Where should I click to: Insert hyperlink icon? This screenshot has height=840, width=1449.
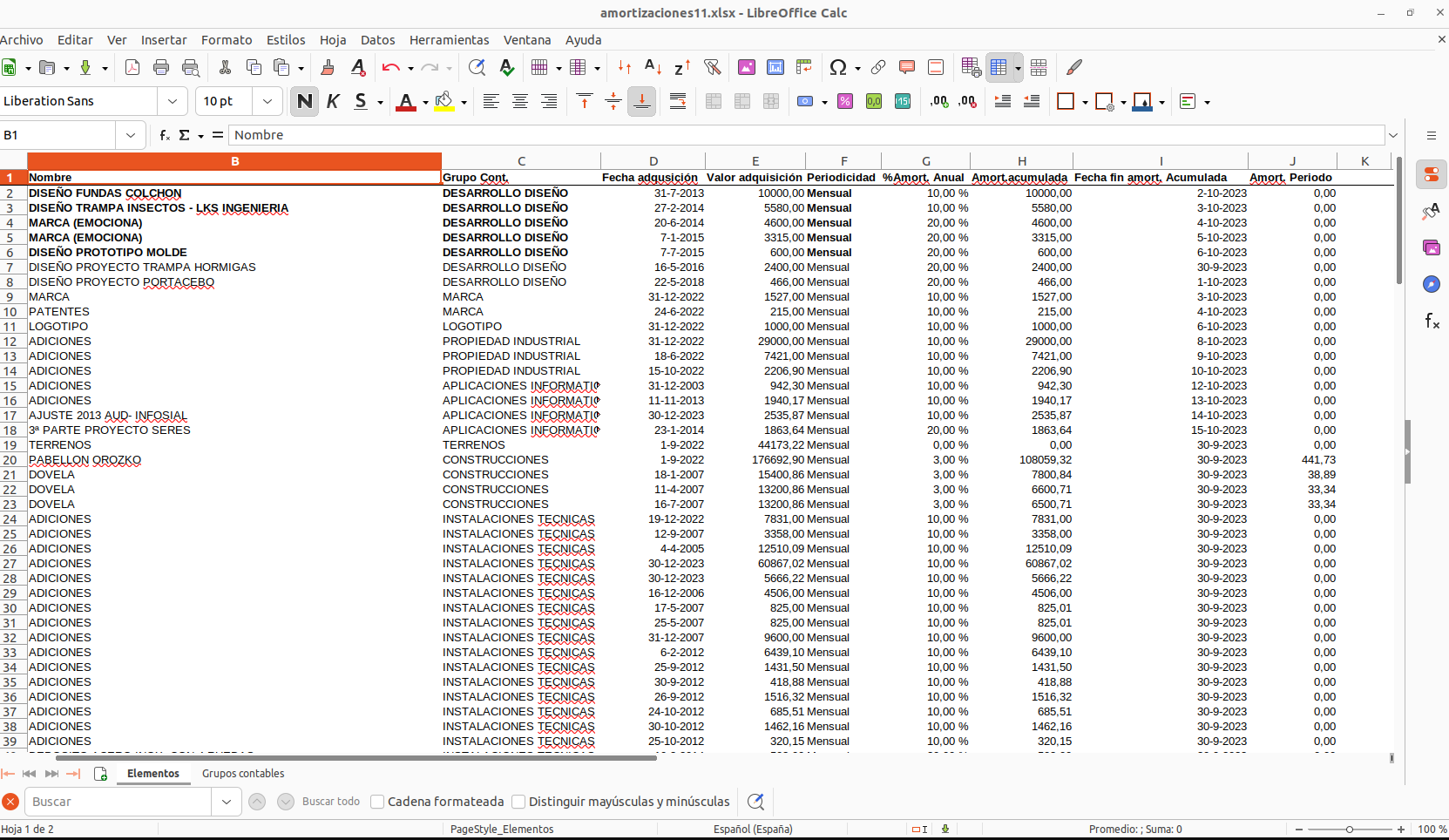pos(878,67)
